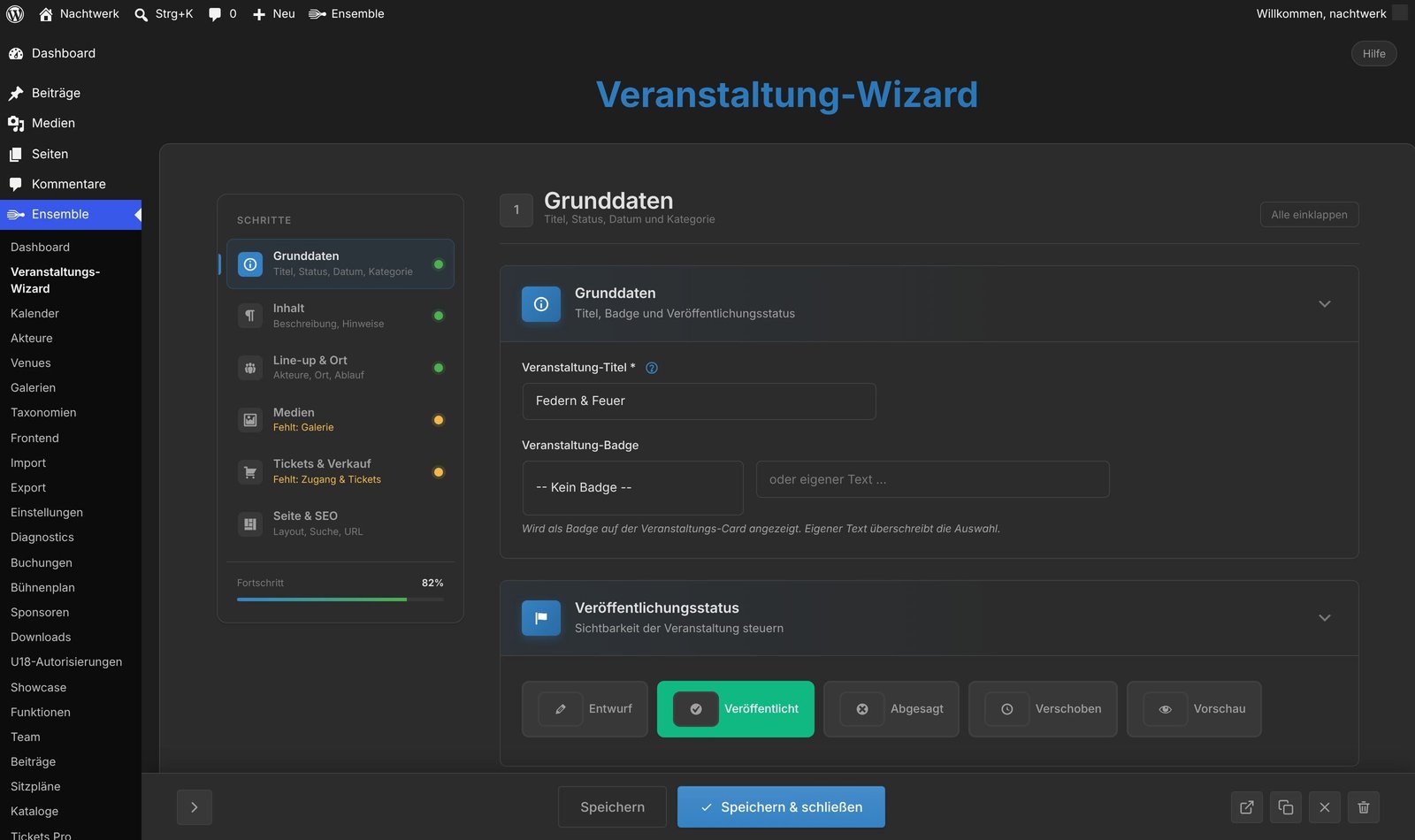
Task: Click the Grunddaten info icon in the steps list
Action: click(x=250, y=264)
